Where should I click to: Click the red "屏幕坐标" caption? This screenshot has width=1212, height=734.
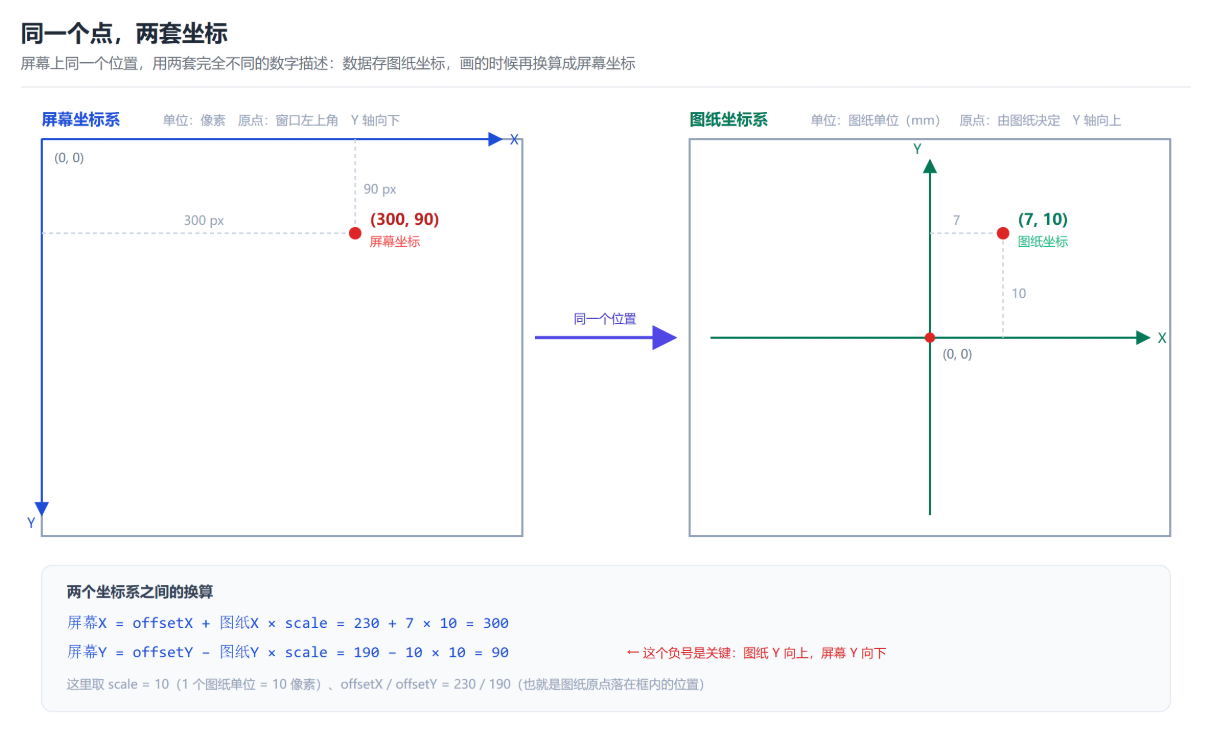395,242
